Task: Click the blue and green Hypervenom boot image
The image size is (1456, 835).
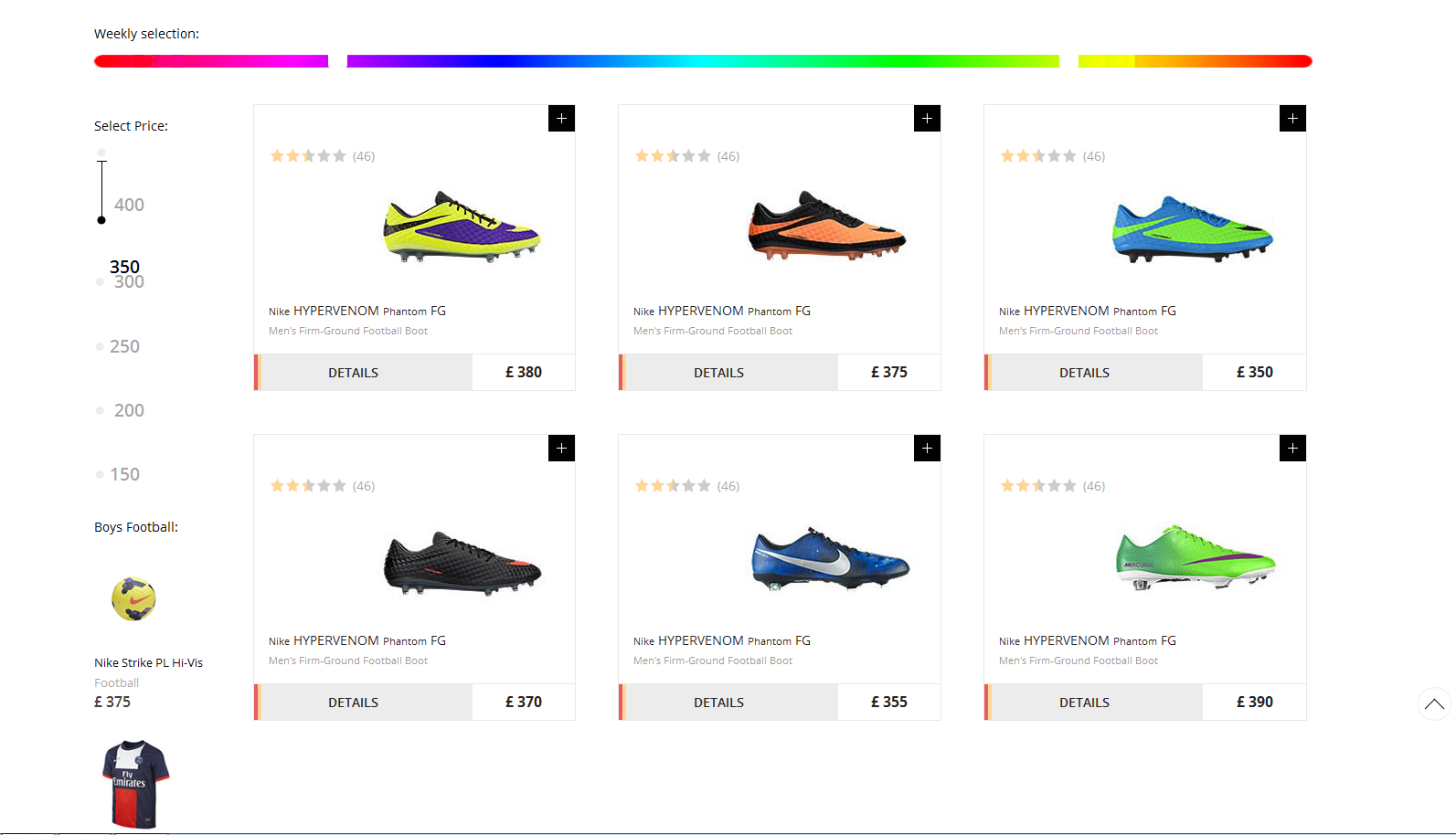Action: (x=1192, y=228)
